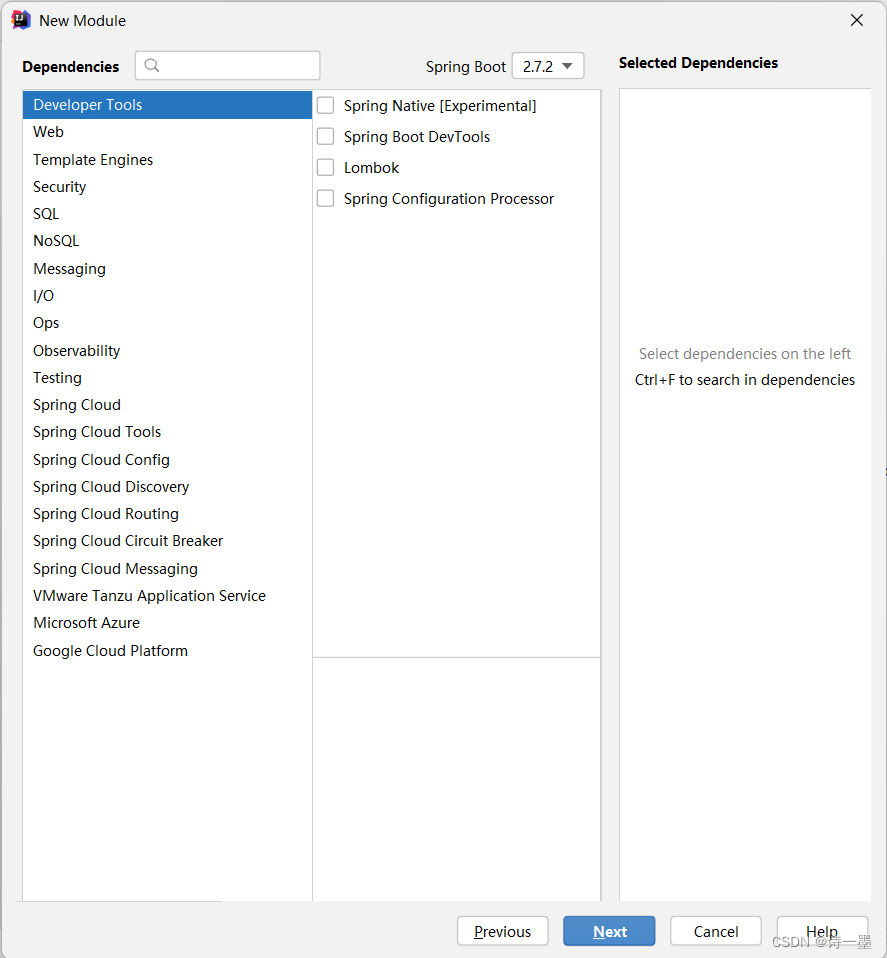Click the Previous button
The width and height of the screenshot is (887, 958).
point(503,931)
